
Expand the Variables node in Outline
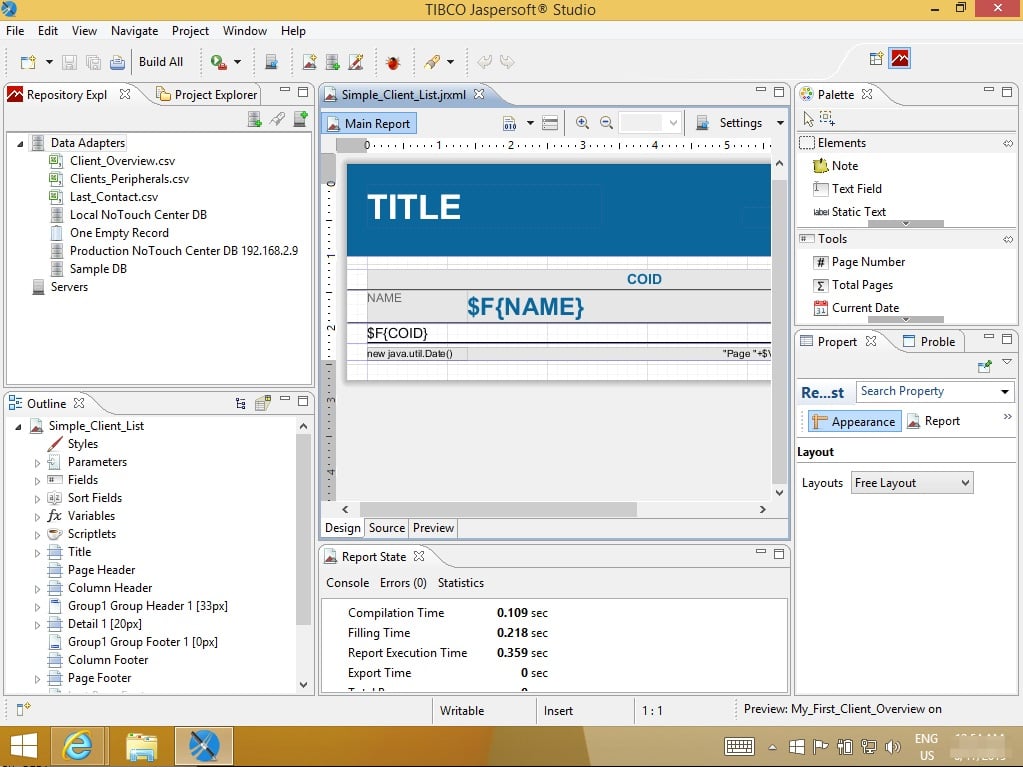coord(38,517)
